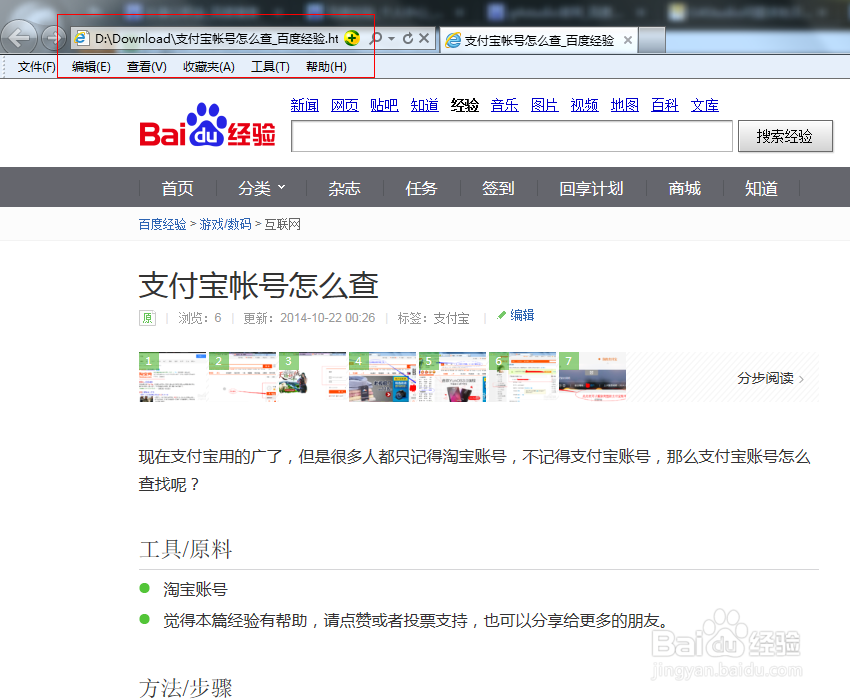Open step 6 thumbnail
The height and width of the screenshot is (700, 850).
(522, 377)
